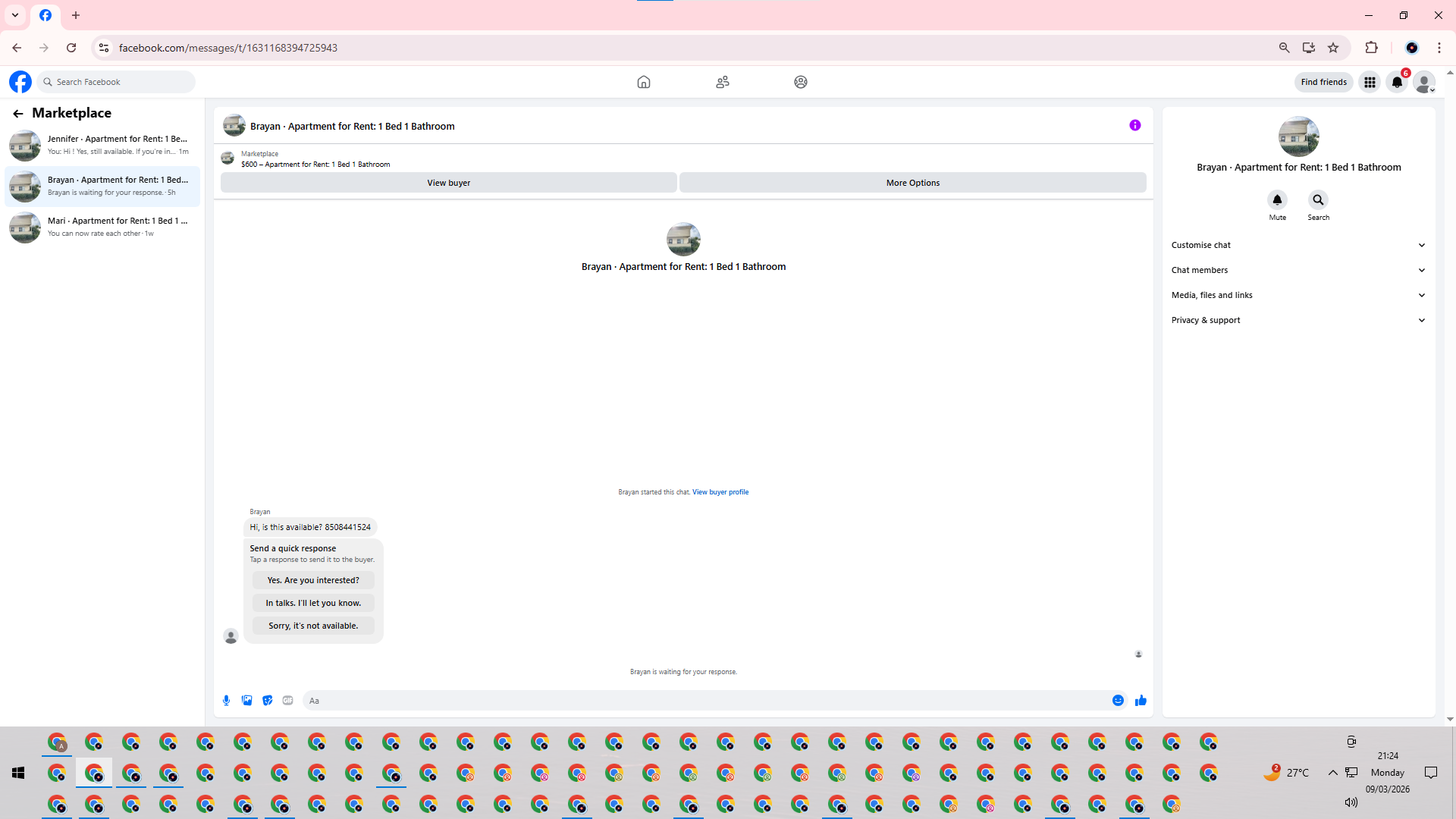
Task: Expand Privacy & support section
Action: 1298,320
